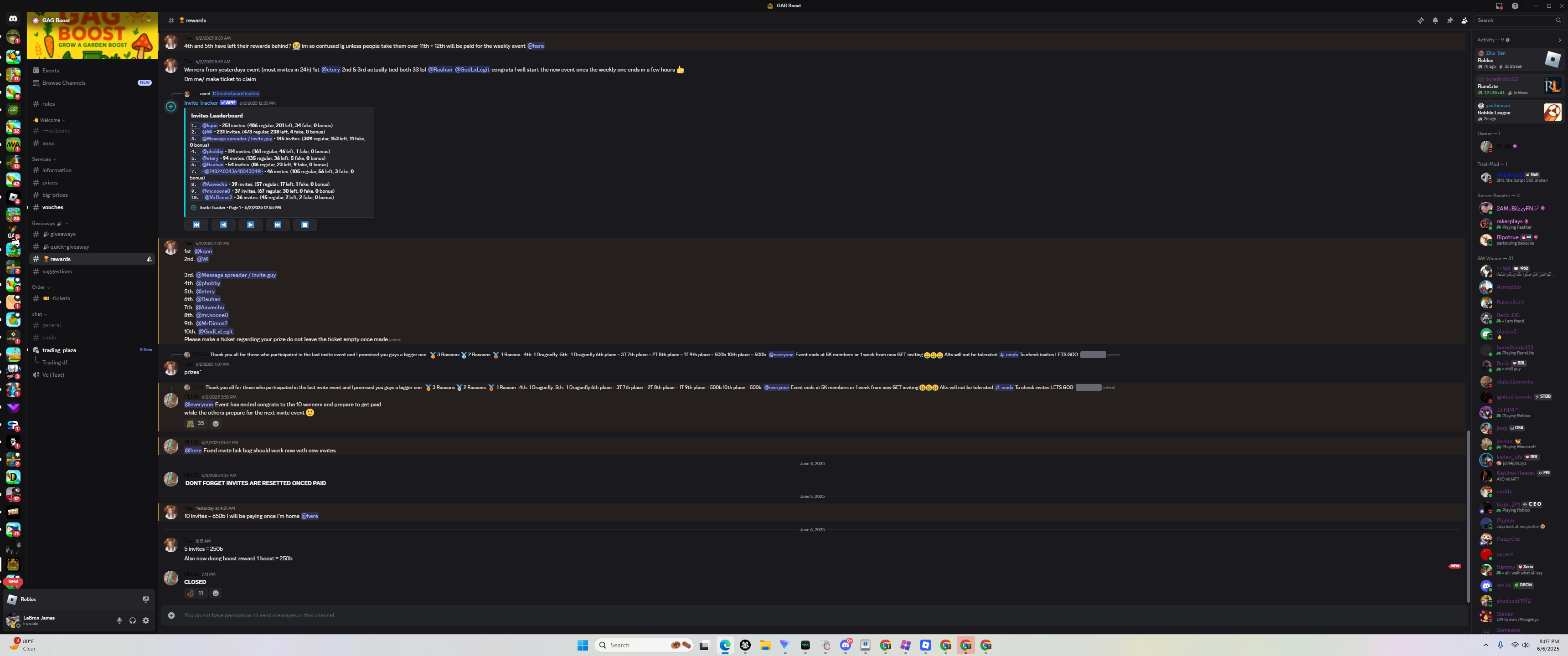The width and height of the screenshot is (1568, 656).
Task: Open weather widget showing 80°F Clear
Action: click(23, 645)
